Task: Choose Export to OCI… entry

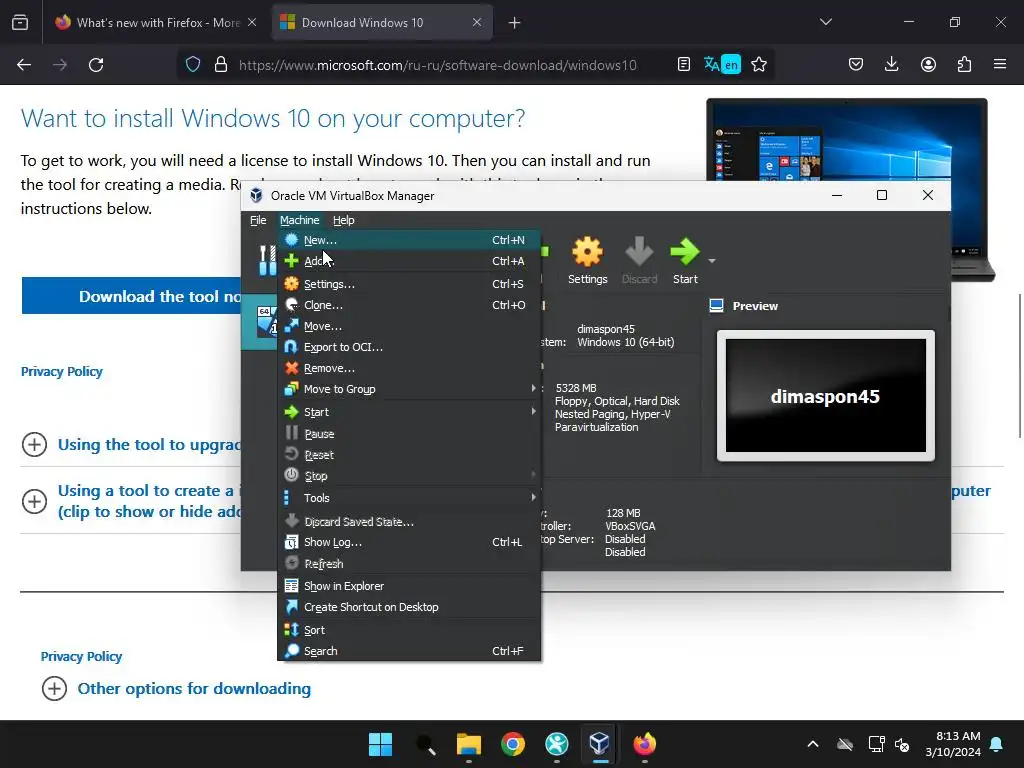Action: [x=409, y=347]
